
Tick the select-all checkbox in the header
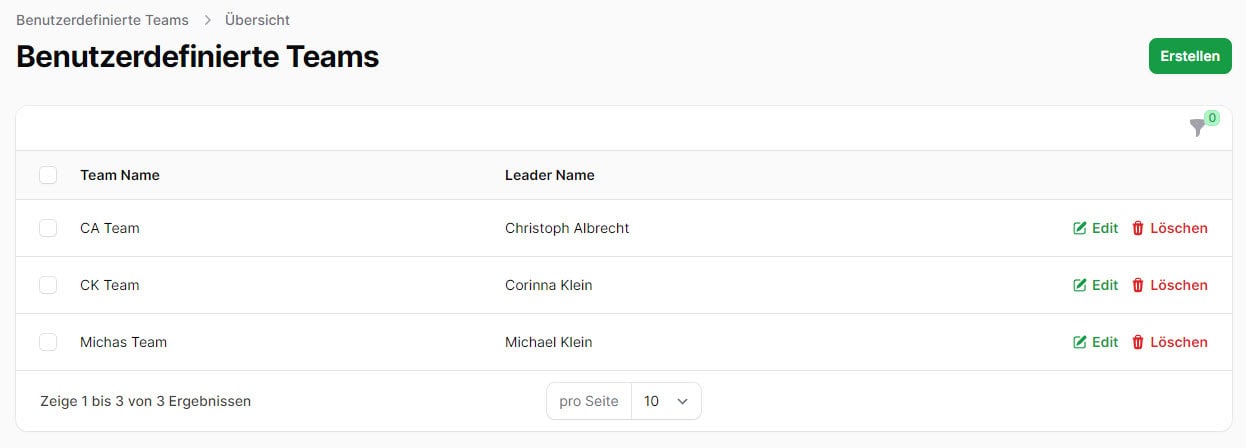coord(48,175)
